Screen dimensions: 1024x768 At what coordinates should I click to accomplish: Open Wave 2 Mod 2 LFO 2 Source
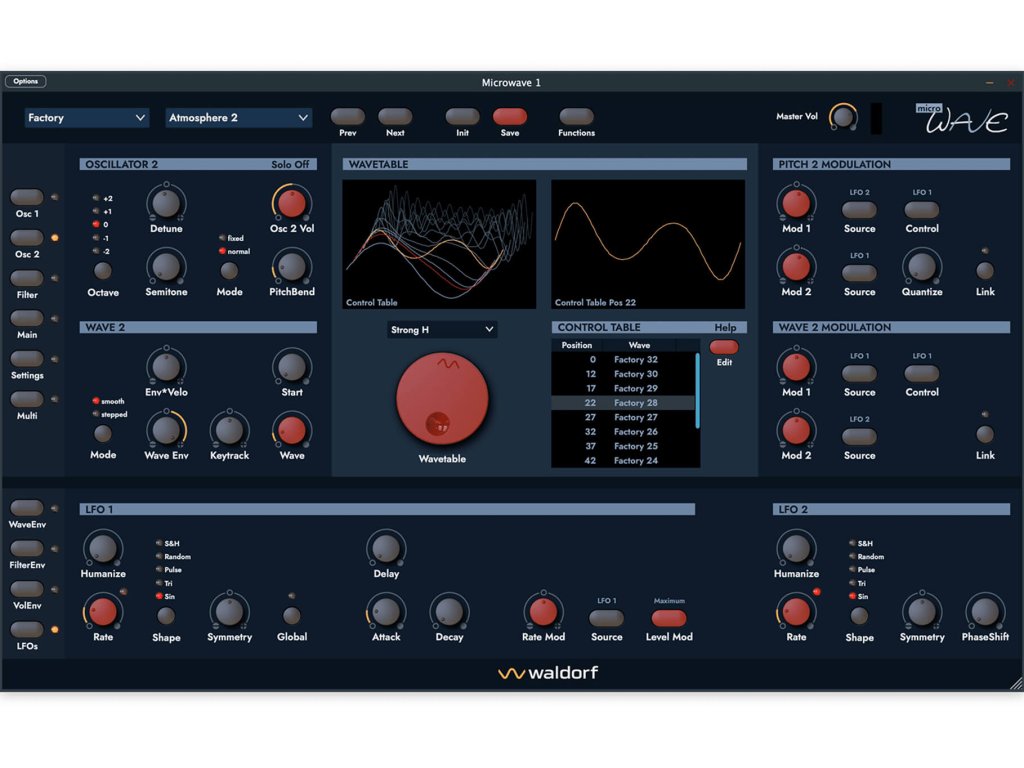859,436
